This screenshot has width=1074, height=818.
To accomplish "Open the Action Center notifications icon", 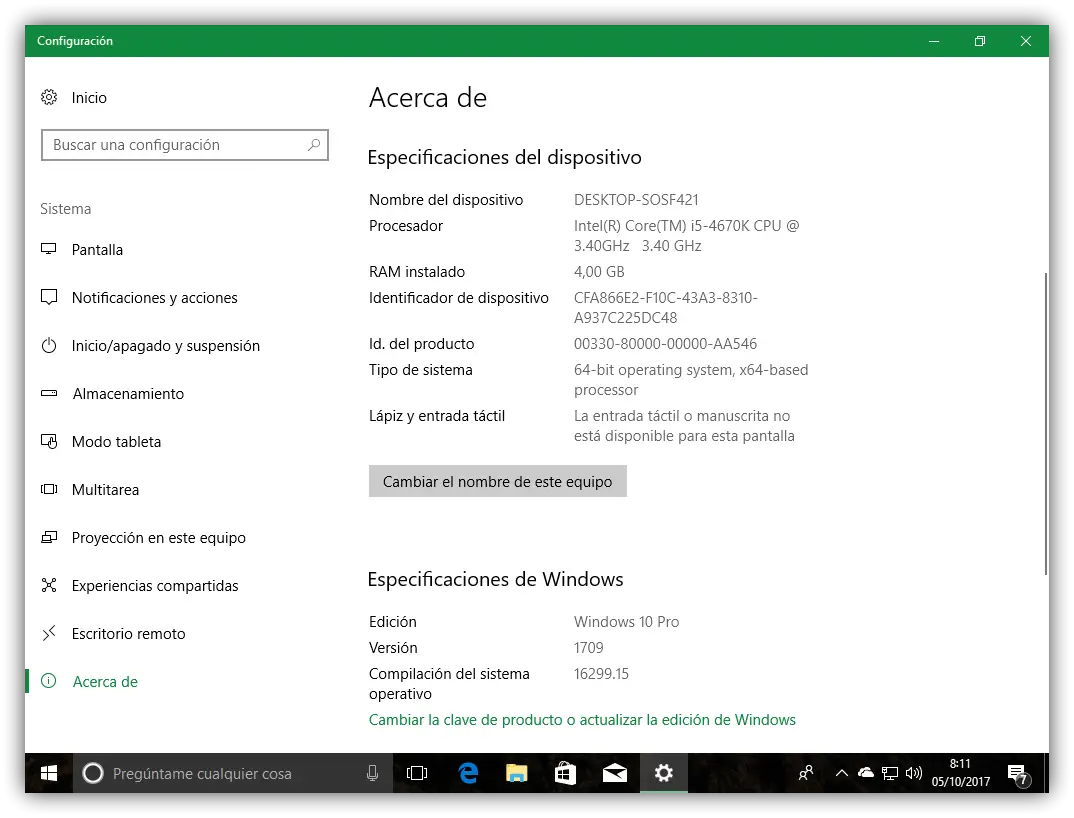I will pyautogui.click(x=1019, y=774).
